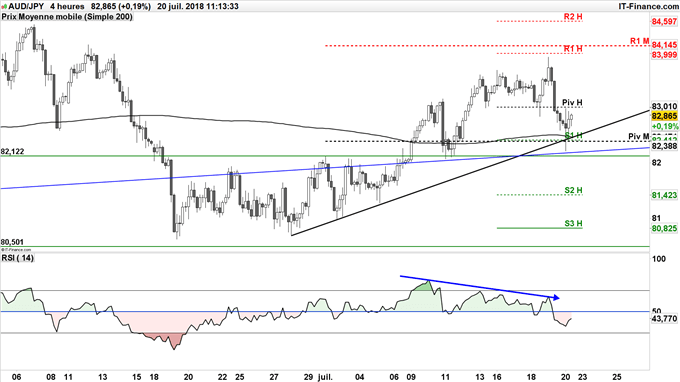Viewport: 680px width, 382px height.
Task: Click the 82,388 price axis label
Action: 664,147
